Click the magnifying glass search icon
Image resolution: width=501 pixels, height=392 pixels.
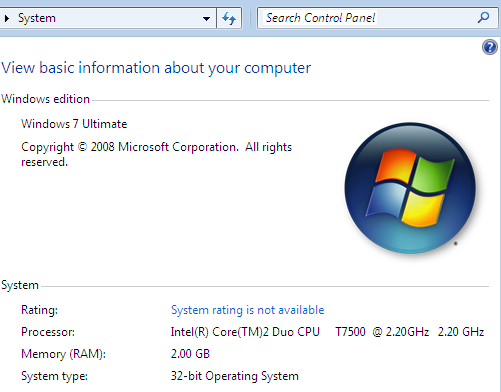coord(483,17)
